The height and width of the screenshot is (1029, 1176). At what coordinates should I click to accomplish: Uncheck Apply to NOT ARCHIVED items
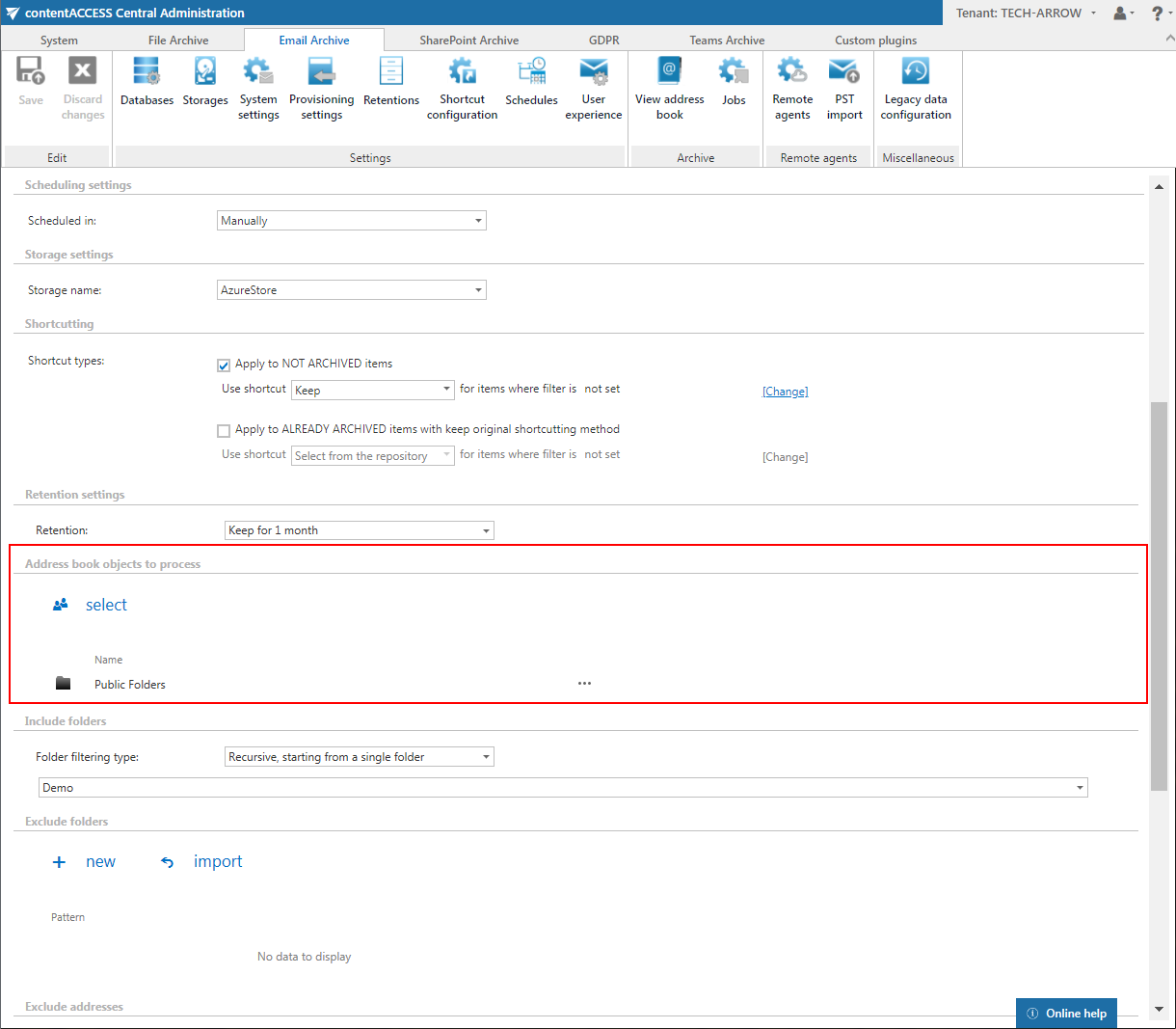pos(224,365)
